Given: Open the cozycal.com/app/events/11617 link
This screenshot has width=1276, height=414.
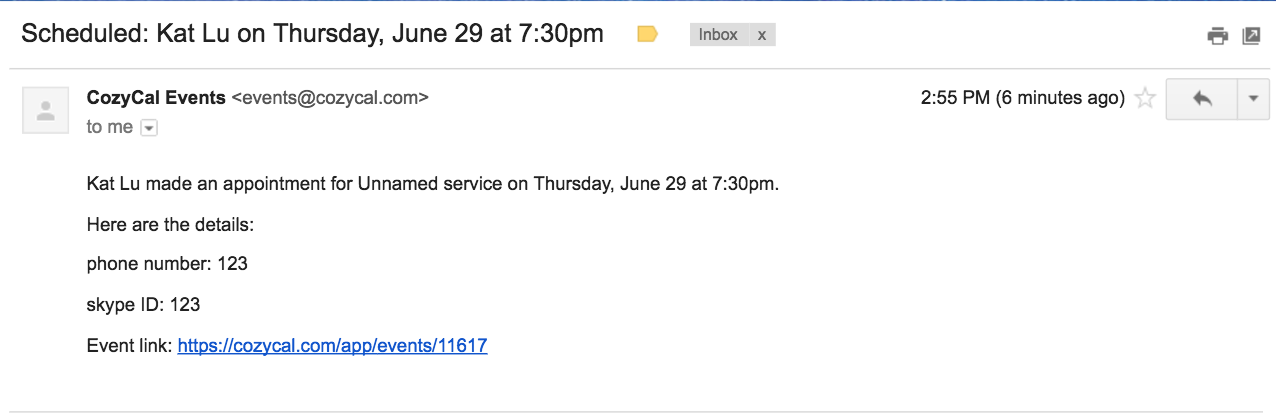Looking at the screenshot, I should [332, 346].
